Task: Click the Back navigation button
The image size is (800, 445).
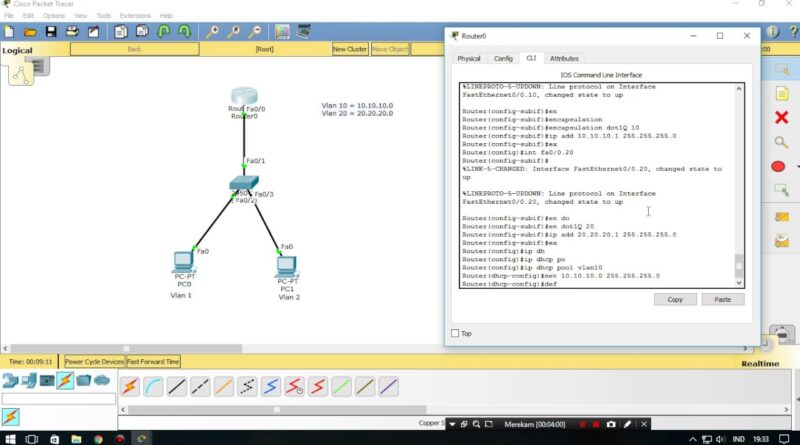Action: point(135,49)
